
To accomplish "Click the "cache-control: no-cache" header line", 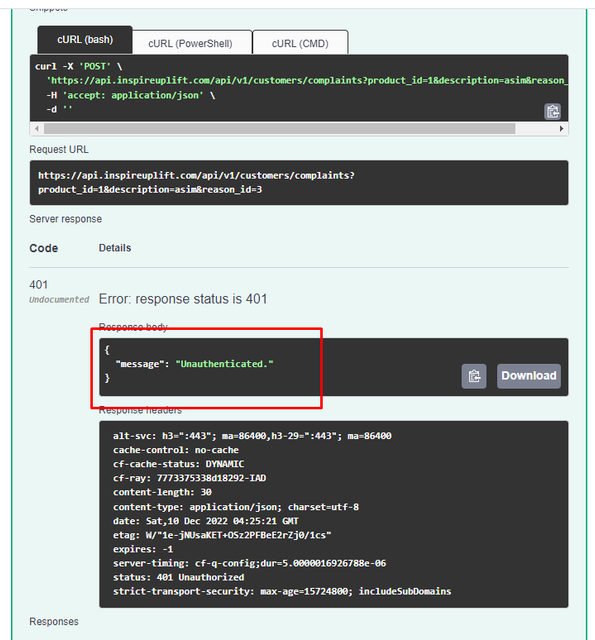I will pos(176,450).
